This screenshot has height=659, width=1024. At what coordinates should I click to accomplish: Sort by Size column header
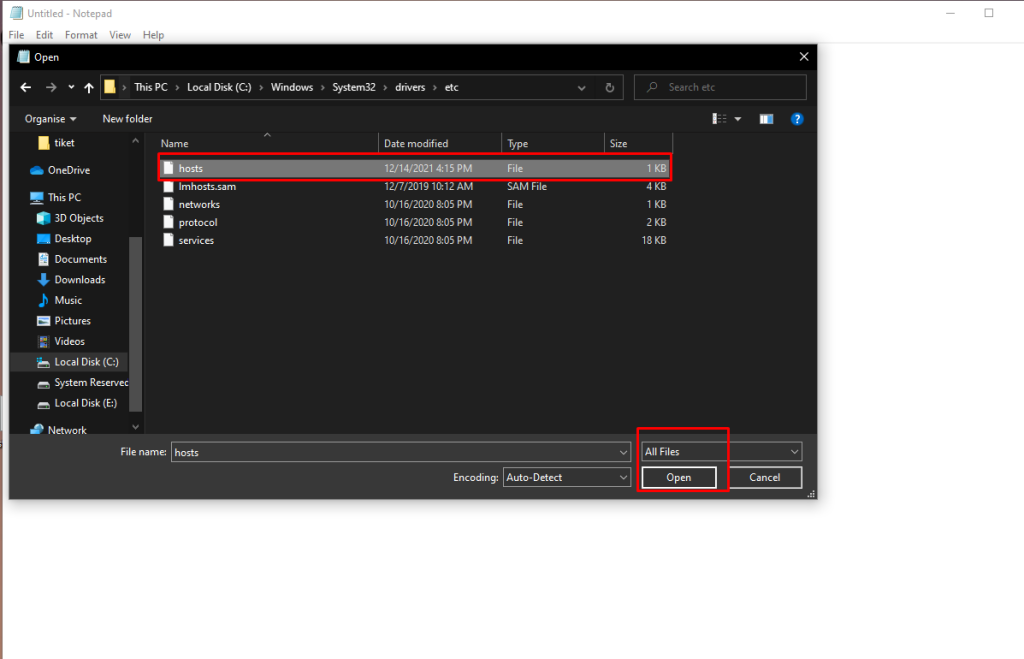coord(638,144)
